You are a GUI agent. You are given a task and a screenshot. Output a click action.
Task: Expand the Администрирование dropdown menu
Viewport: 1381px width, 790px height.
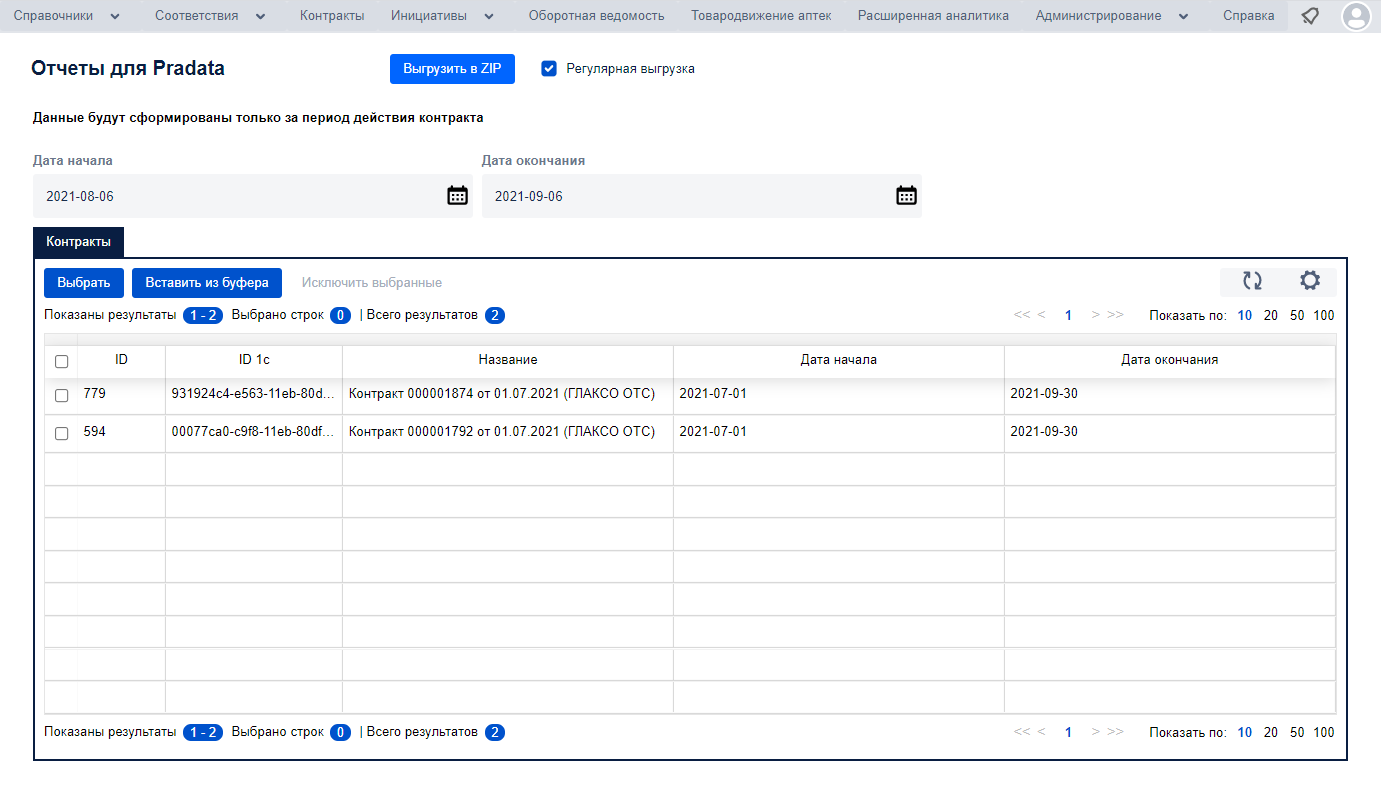[x=1112, y=16]
